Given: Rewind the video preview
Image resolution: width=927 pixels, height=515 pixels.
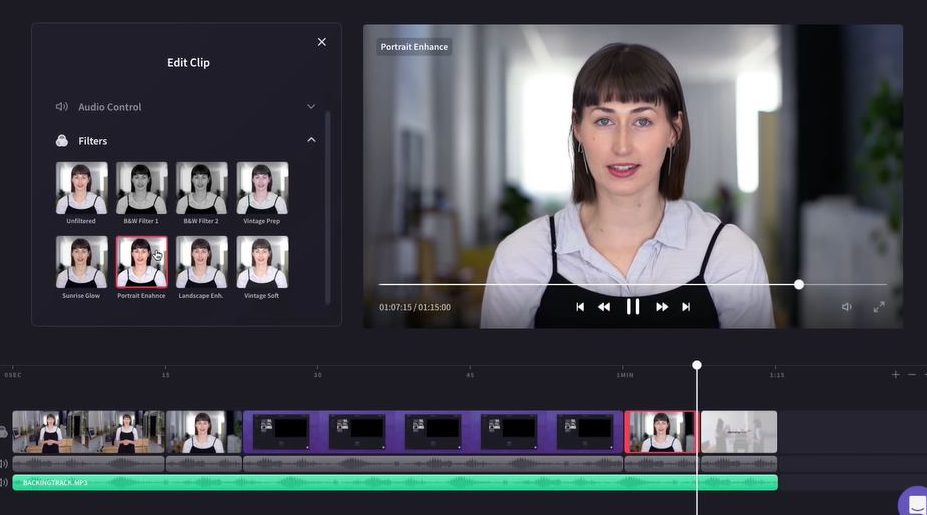Looking at the screenshot, I should tap(604, 307).
